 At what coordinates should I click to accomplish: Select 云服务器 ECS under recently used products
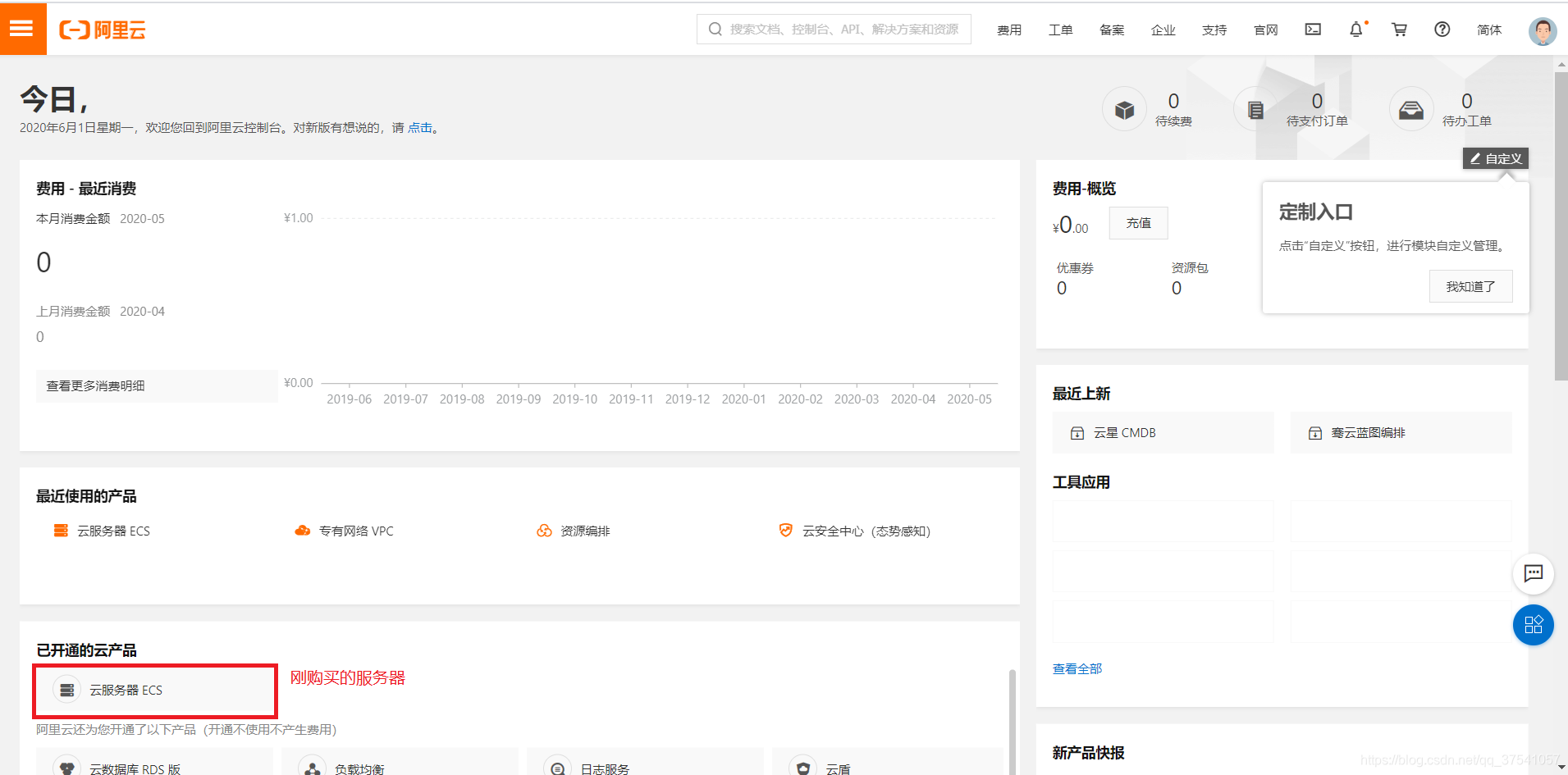click(115, 531)
